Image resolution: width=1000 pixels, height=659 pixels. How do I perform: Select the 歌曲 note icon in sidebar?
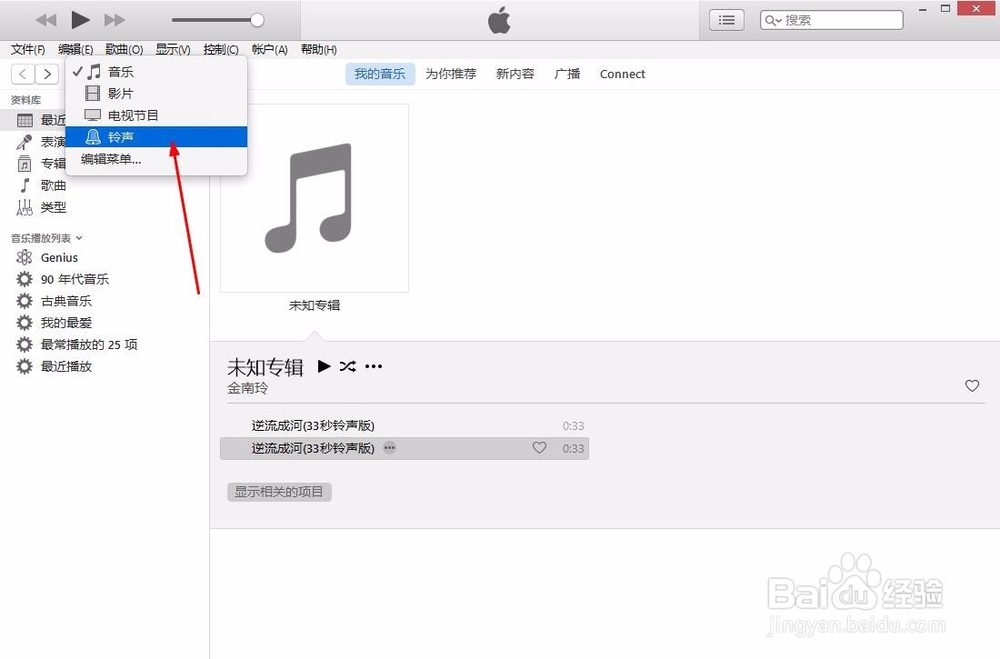[x=25, y=185]
